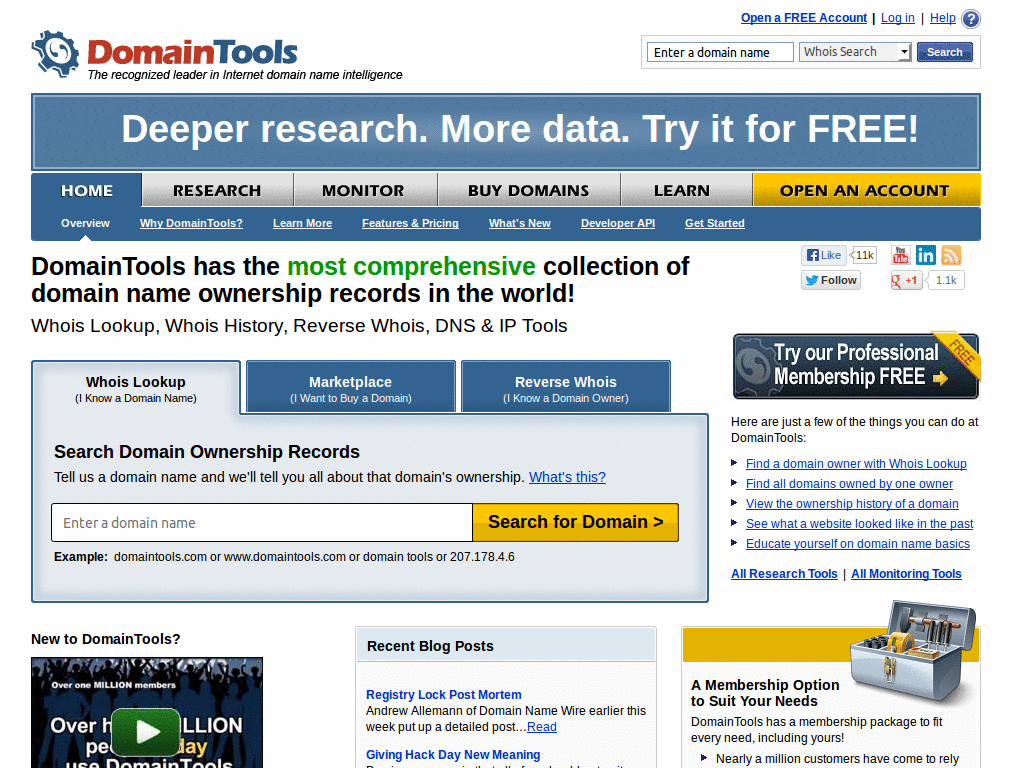
Task: Open the MONITOR menu
Action: [x=363, y=191]
